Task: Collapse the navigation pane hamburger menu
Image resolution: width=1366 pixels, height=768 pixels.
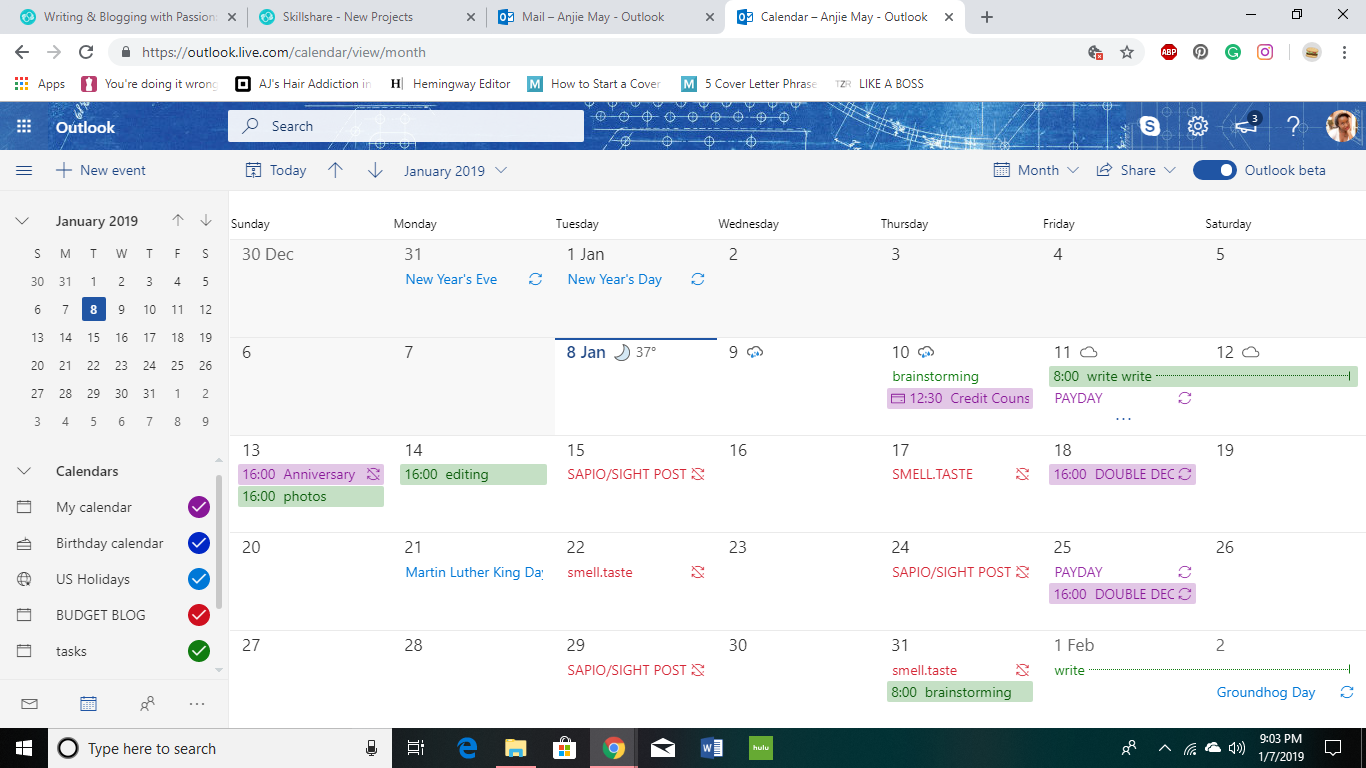Action: [24, 170]
